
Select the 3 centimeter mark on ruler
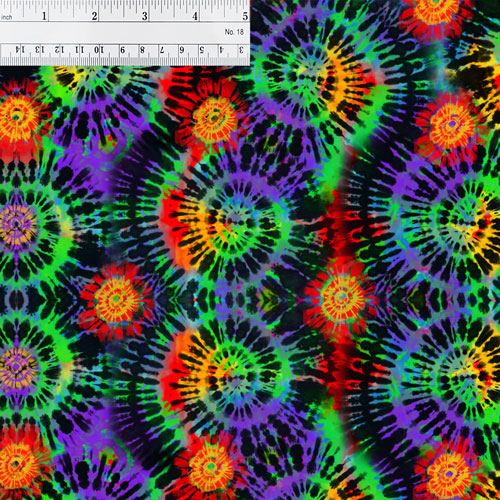coord(241,50)
